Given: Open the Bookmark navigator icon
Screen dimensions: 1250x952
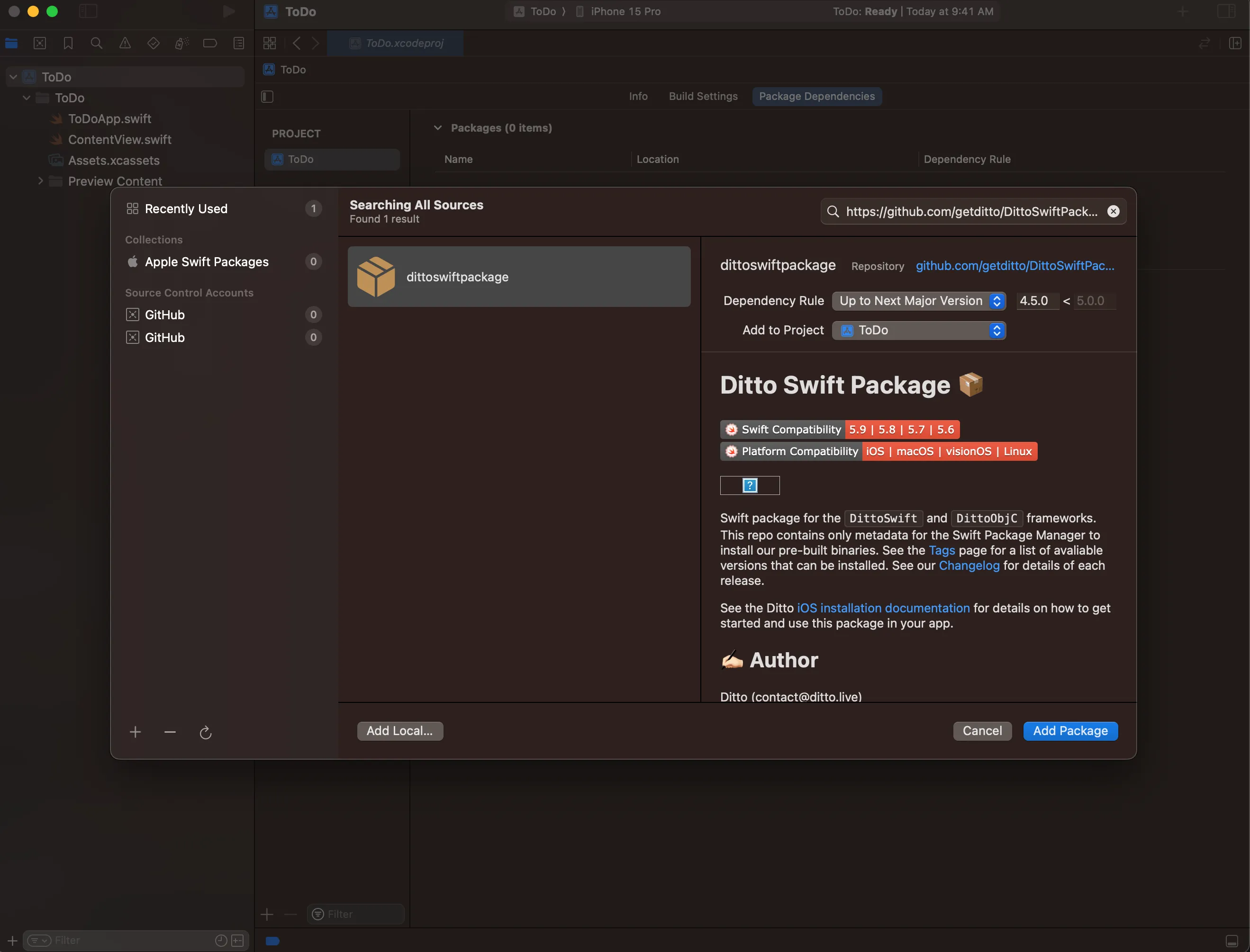Looking at the screenshot, I should [x=68, y=43].
